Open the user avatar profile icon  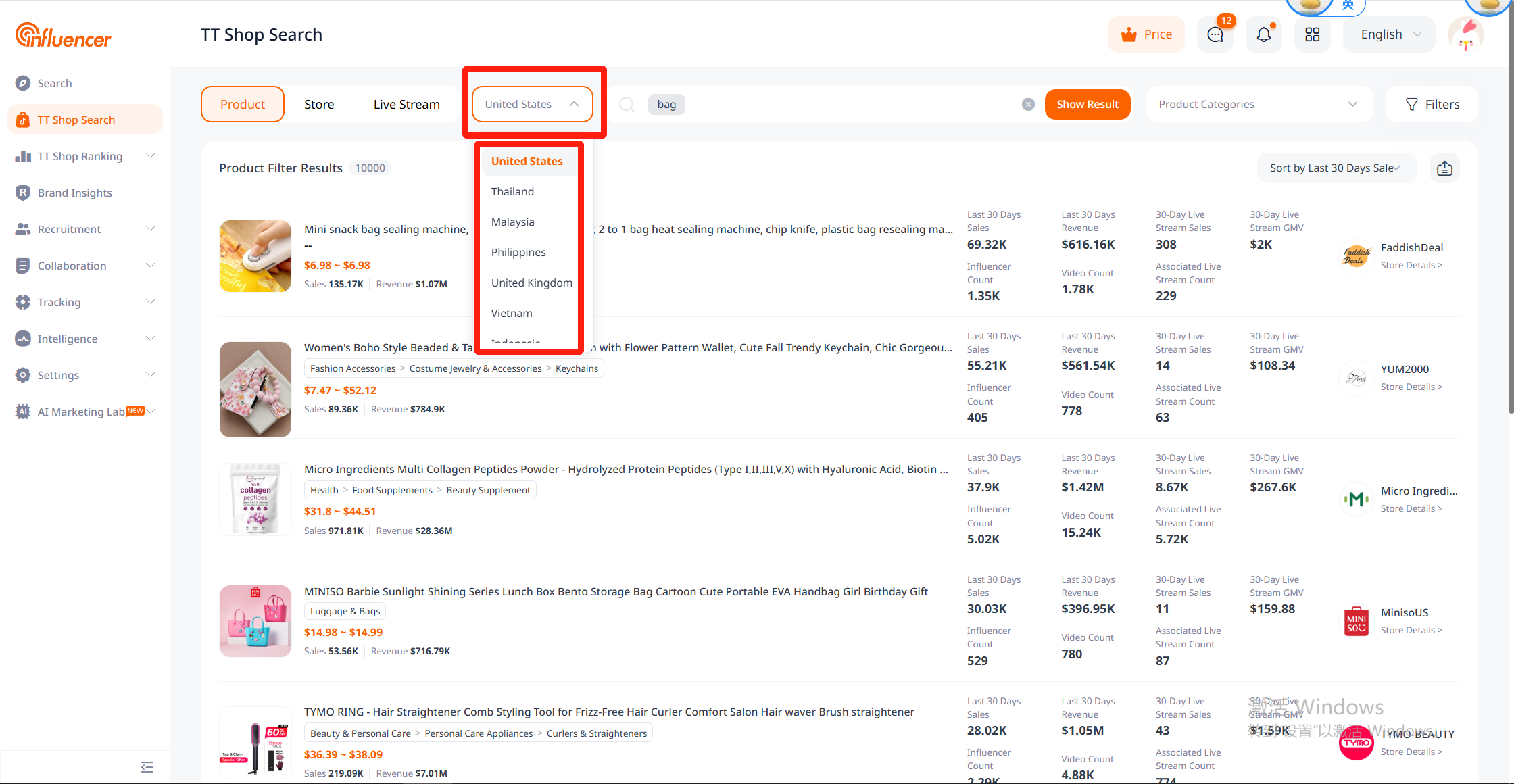coord(1465,34)
